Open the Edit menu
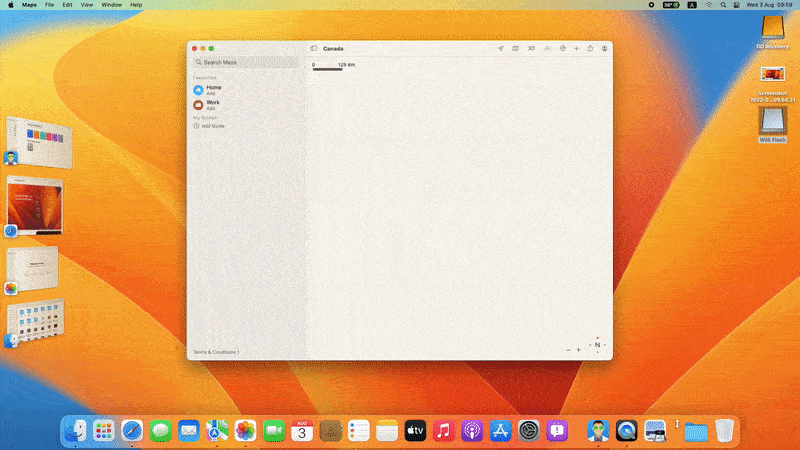The width and height of the screenshot is (800, 450). coord(67,5)
